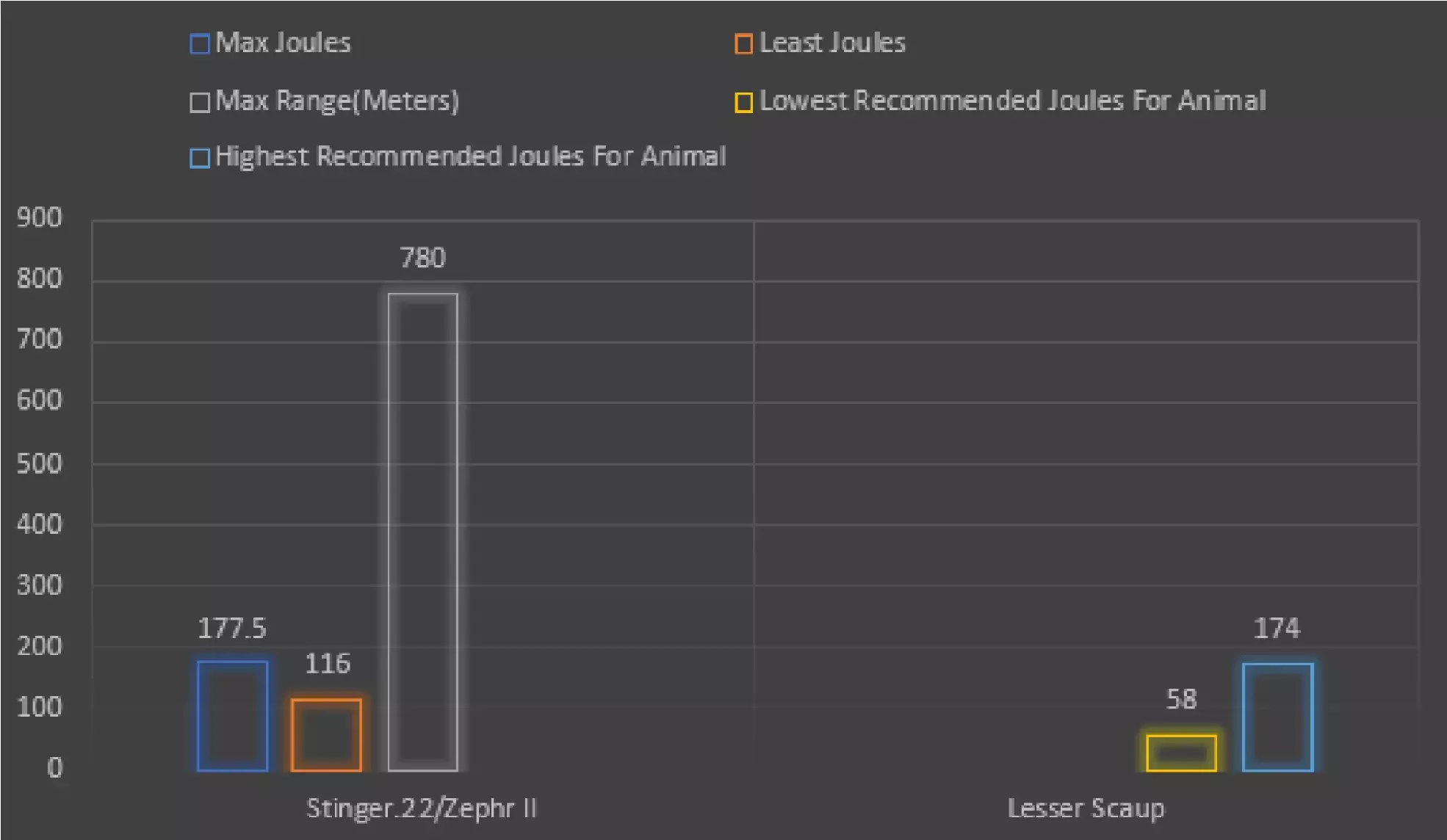Select the 177.5 data label
Viewport: 1447px width, 840px height.
(x=232, y=629)
